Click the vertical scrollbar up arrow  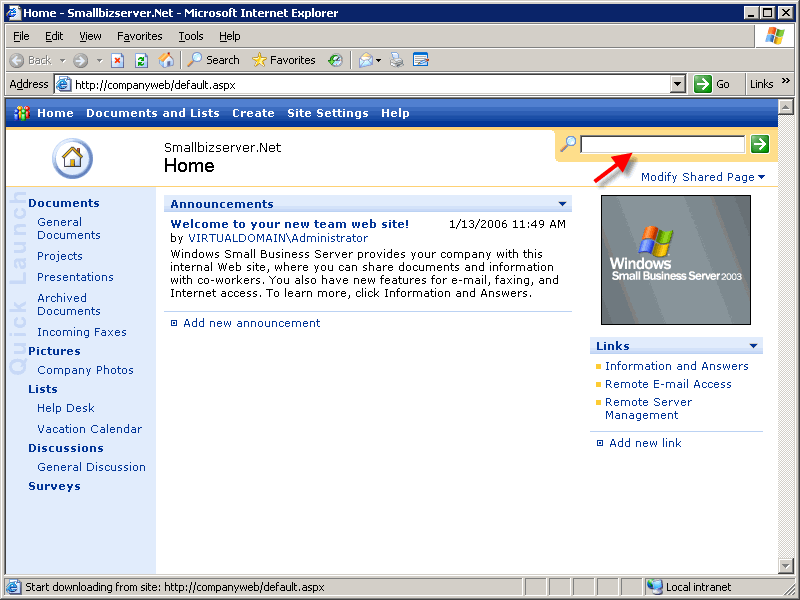[x=785, y=107]
